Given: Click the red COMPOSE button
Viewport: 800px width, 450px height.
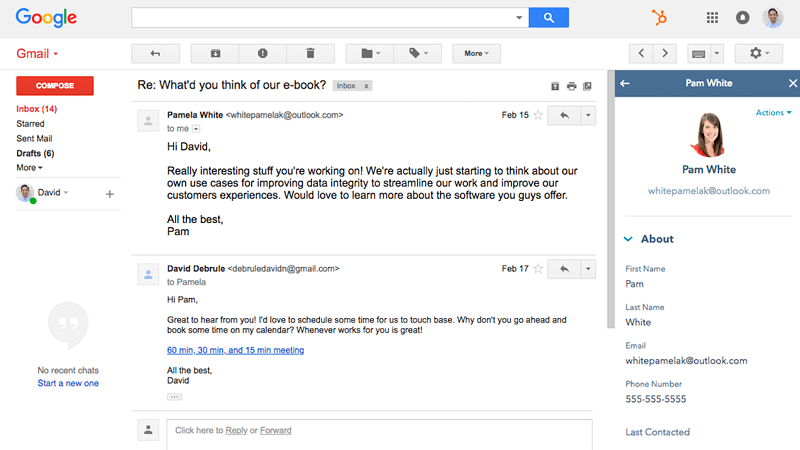Looking at the screenshot, I should [x=55, y=86].
